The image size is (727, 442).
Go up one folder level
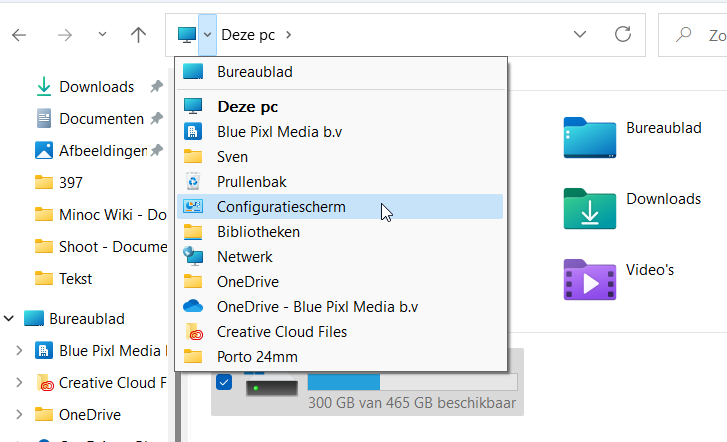[138, 35]
